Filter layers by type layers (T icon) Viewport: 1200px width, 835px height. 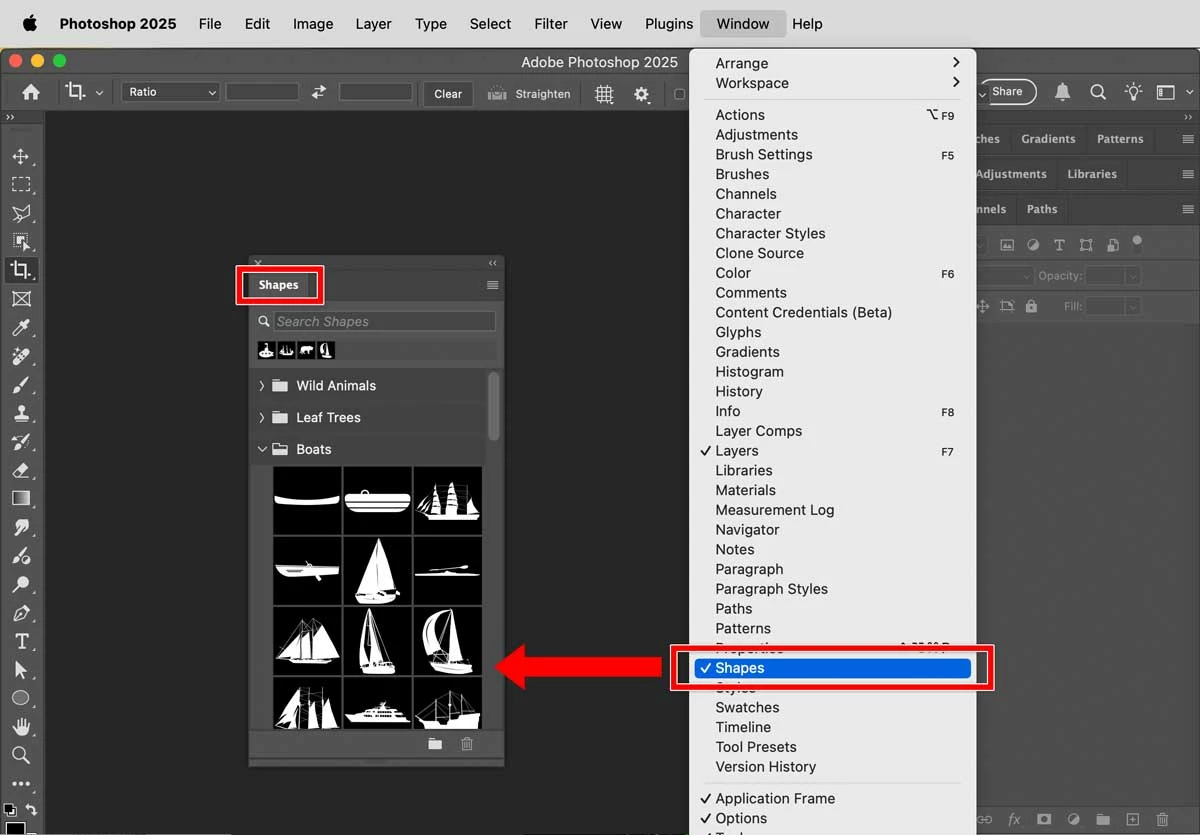(x=1059, y=245)
